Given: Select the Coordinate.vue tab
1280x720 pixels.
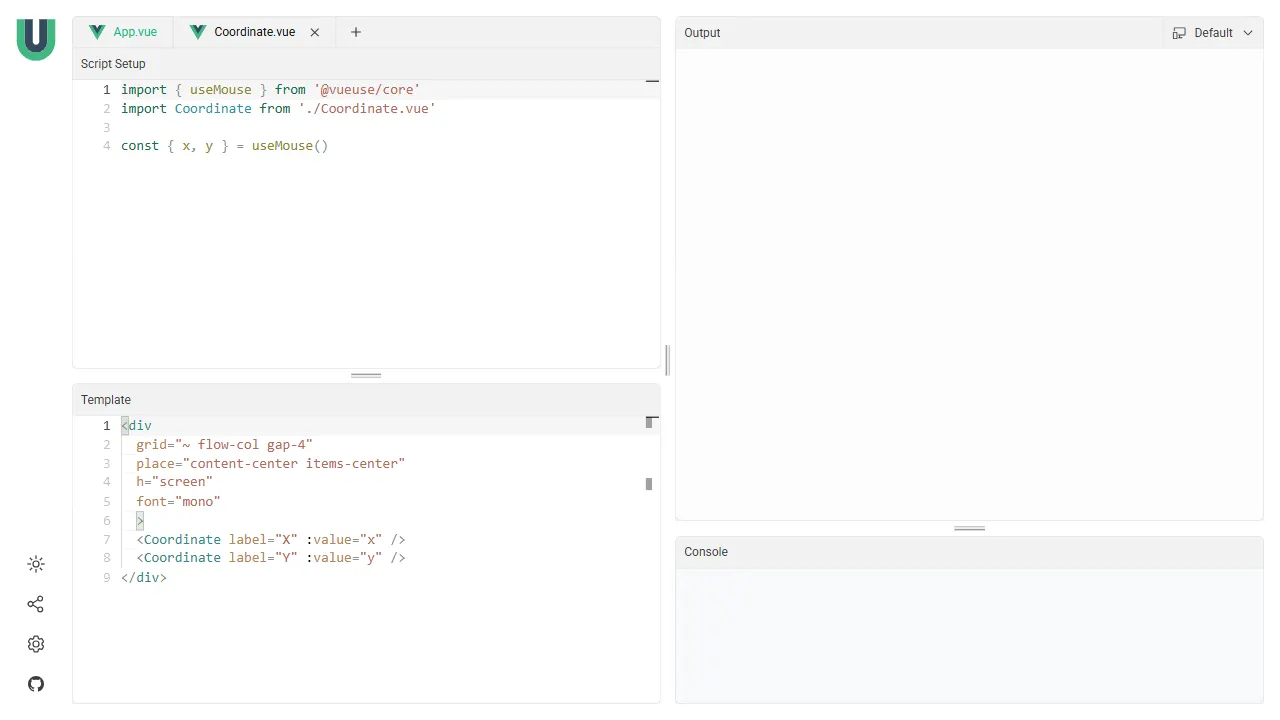Looking at the screenshot, I should [x=254, y=32].
